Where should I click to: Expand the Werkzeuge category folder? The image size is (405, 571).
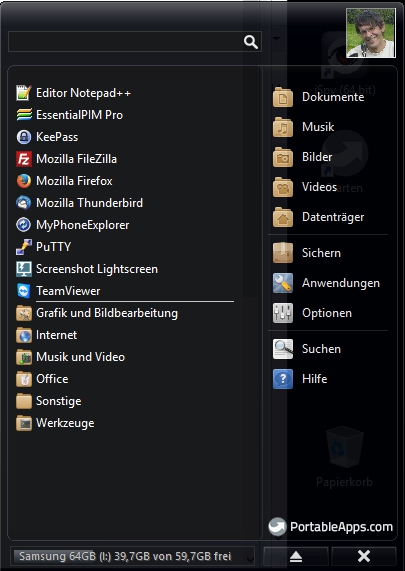point(55,423)
